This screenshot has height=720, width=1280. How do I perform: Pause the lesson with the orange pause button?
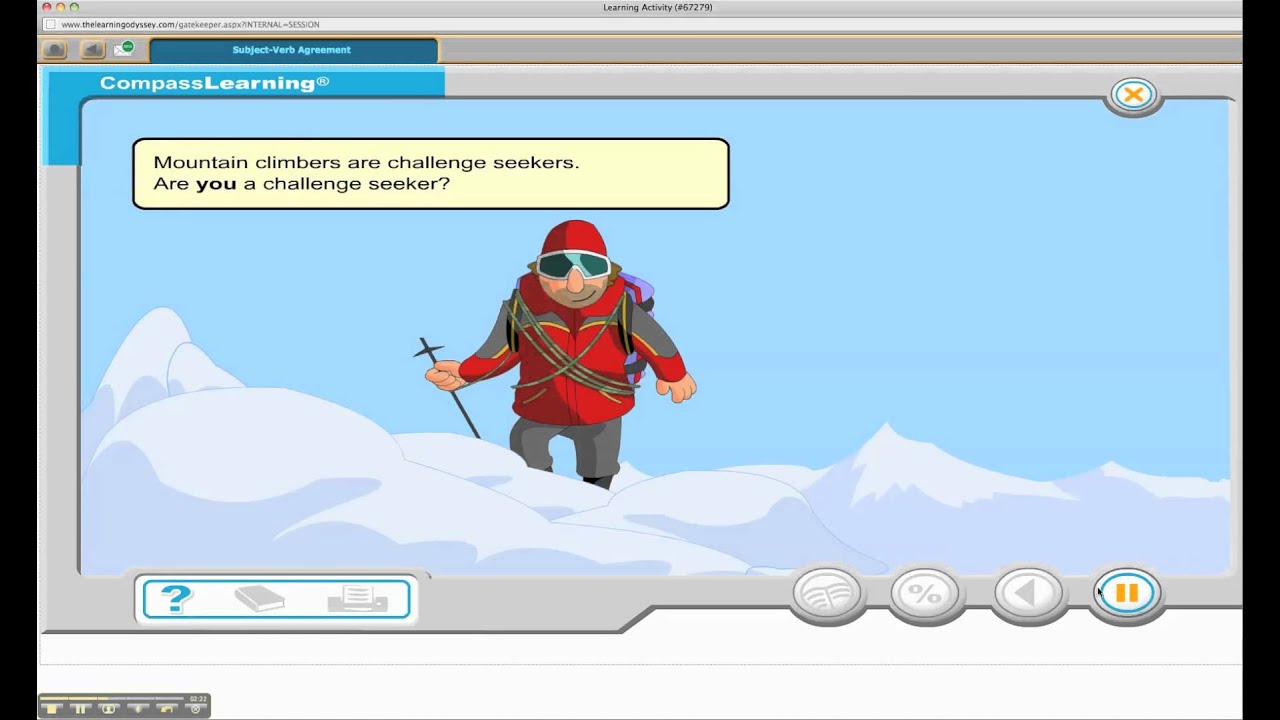1126,593
